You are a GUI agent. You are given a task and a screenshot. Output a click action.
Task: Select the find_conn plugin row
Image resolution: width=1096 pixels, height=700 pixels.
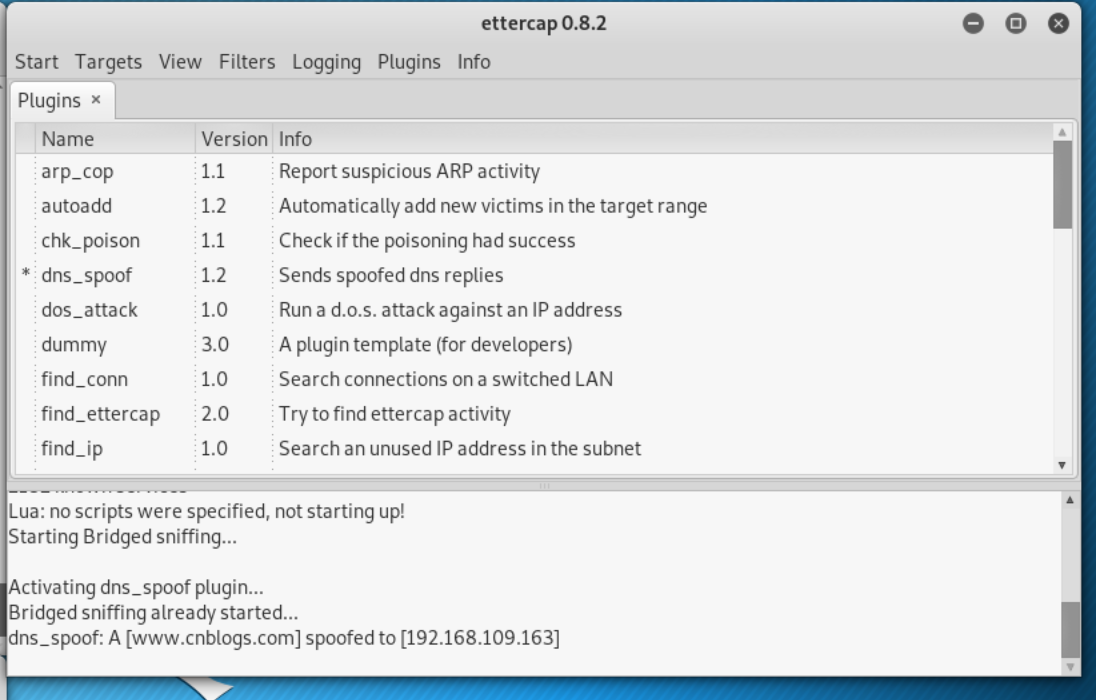[x=534, y=379]
